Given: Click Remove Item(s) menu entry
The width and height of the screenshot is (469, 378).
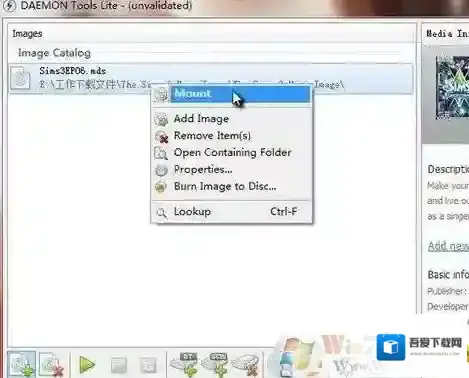Looking at the screenshot, I should pyautogui.click(x=232, y=136).
